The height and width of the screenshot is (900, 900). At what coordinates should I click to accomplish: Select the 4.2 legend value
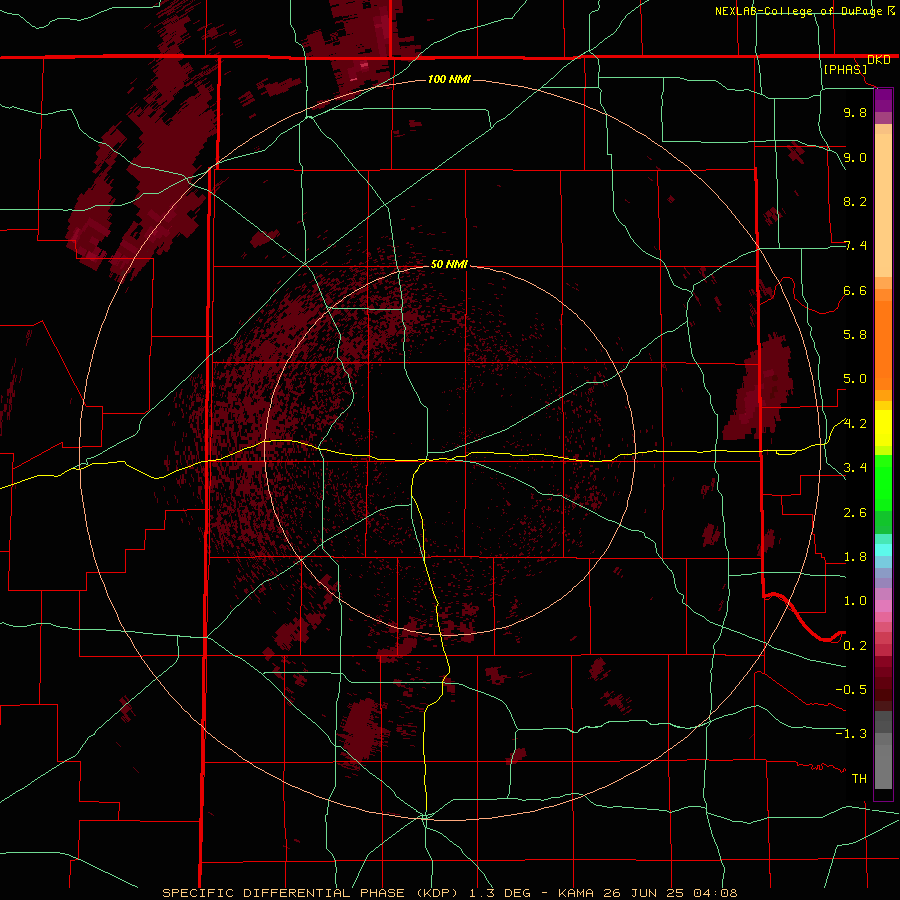click(855, 424)
